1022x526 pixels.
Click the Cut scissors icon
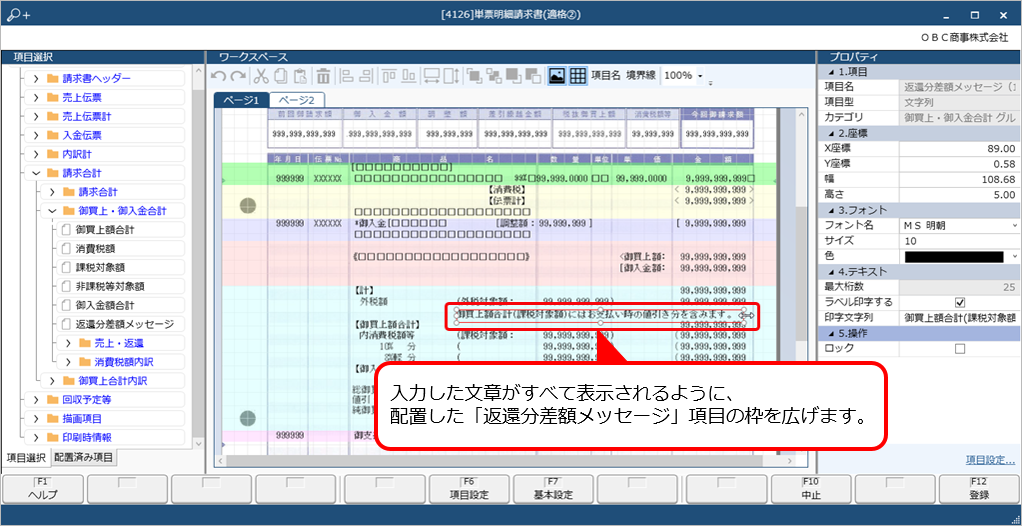(260, 76)
